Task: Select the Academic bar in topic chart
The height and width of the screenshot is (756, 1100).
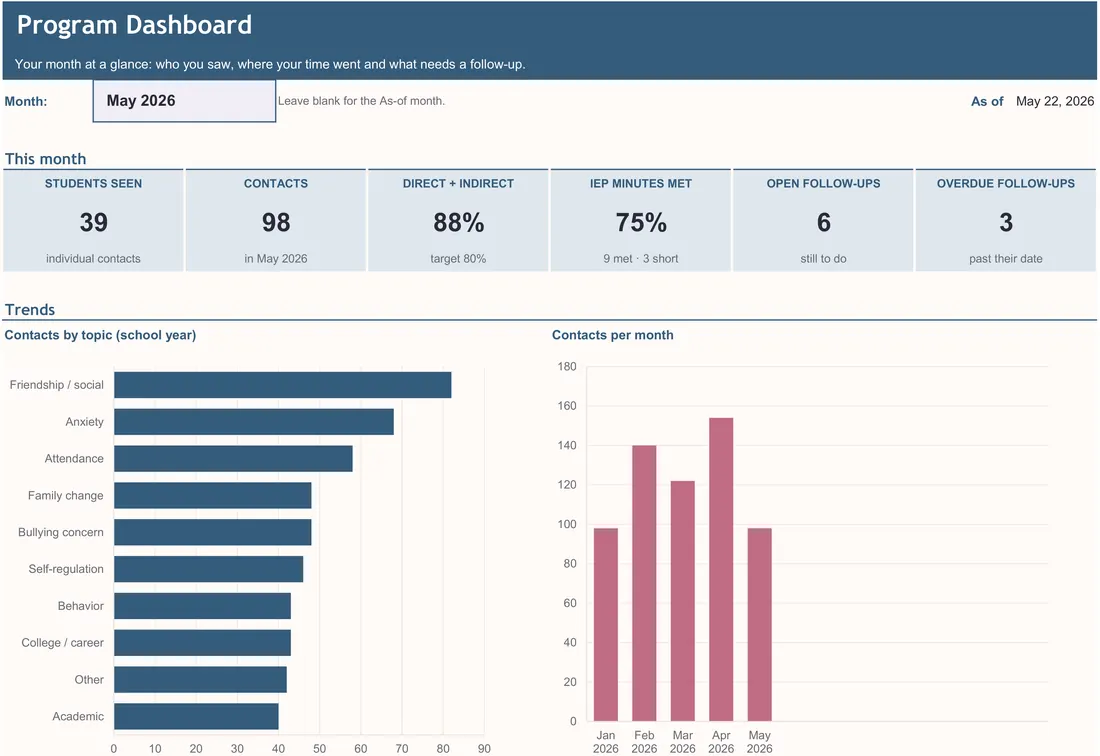Action: pos(196,717)
